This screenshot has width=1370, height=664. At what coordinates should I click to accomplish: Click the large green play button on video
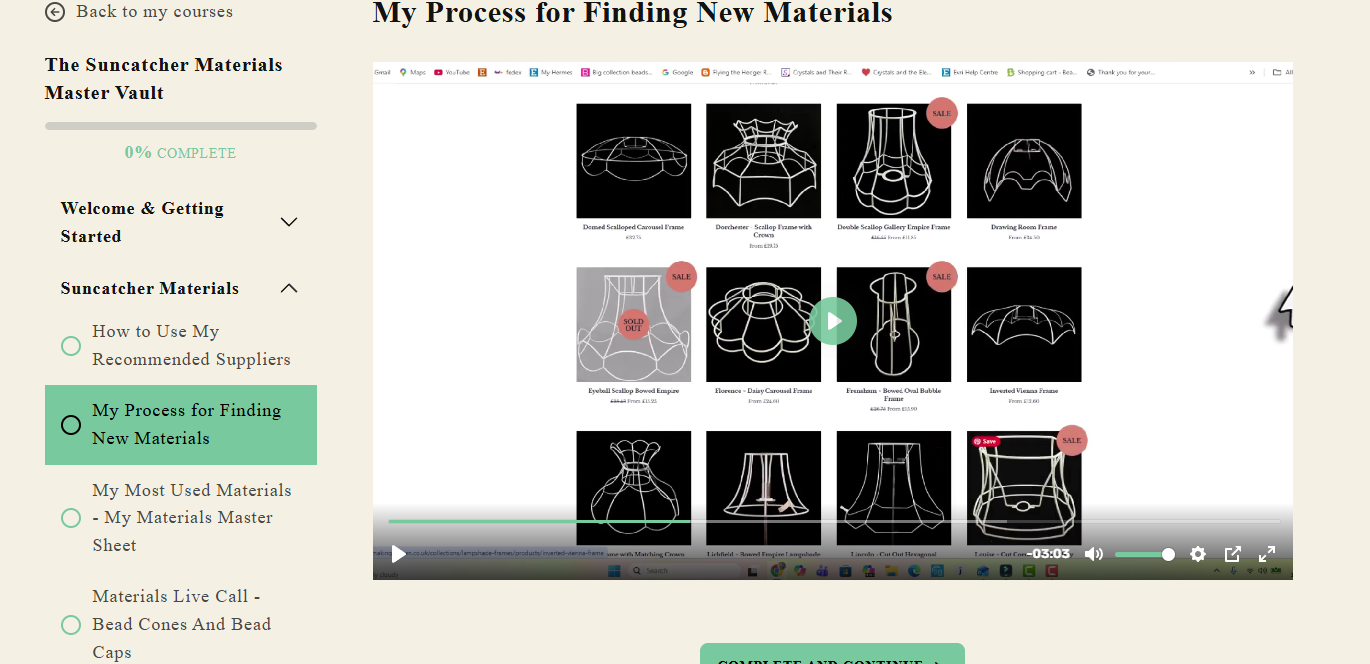(833, 321)
